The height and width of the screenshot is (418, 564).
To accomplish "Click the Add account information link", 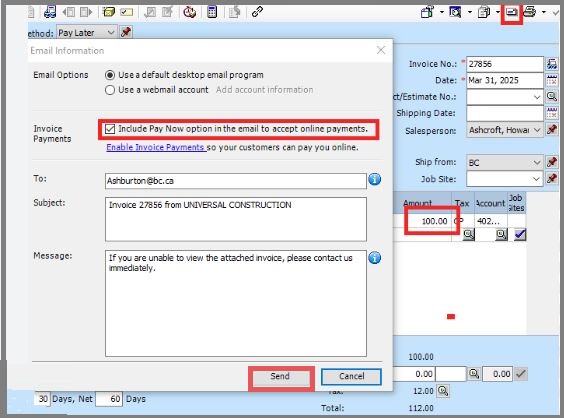I will coord(264,90).
